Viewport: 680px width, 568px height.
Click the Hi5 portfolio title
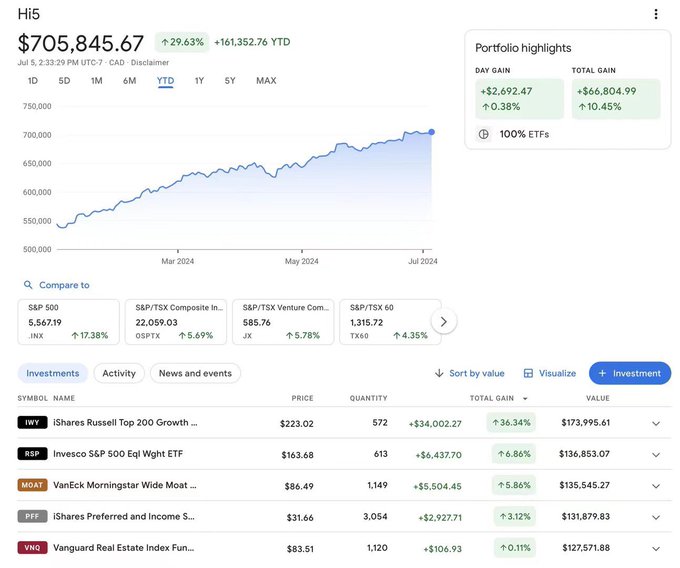(29, 14)
